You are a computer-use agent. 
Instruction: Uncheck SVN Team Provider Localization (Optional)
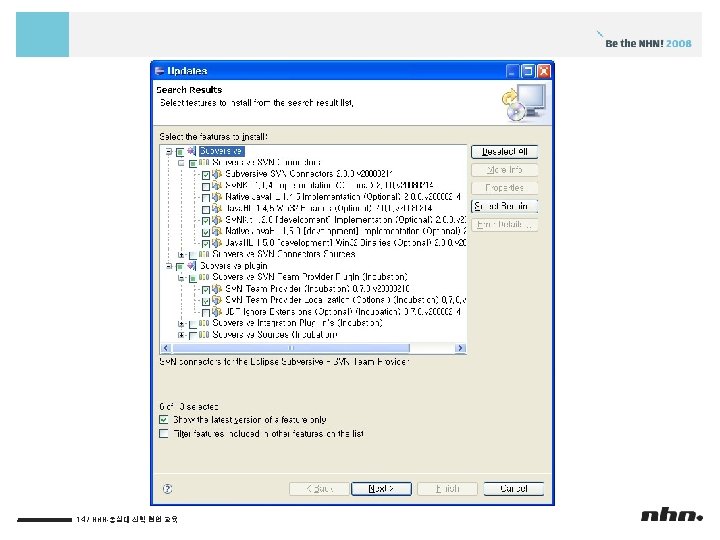click(206, 301)
